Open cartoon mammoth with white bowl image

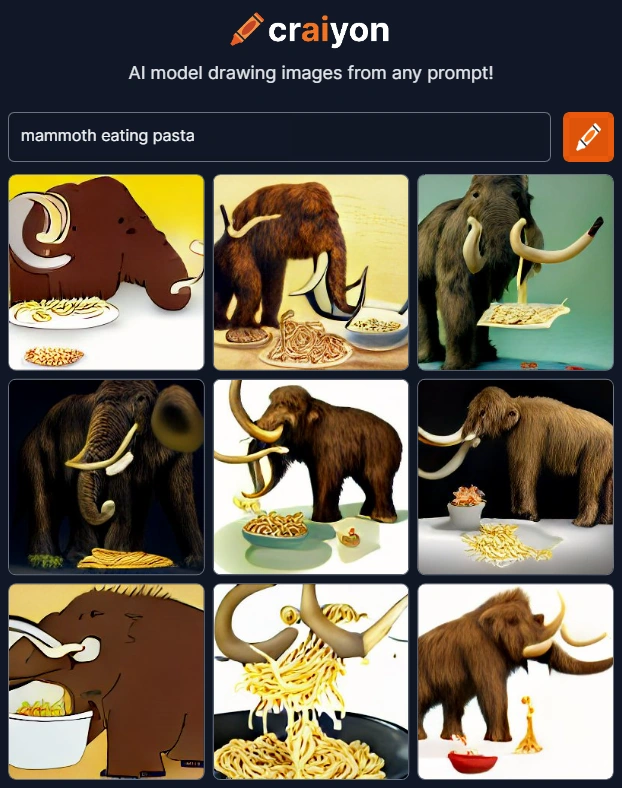[x=107, y=681]
